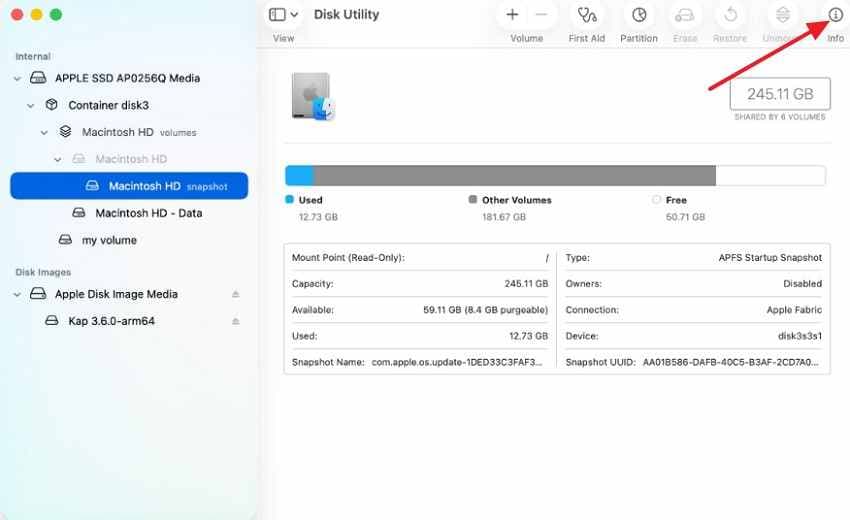Image resolution: width=850 pixels, height=520 pixels.
Task: Open the Partition pie icon
Action: coord(639,15)
